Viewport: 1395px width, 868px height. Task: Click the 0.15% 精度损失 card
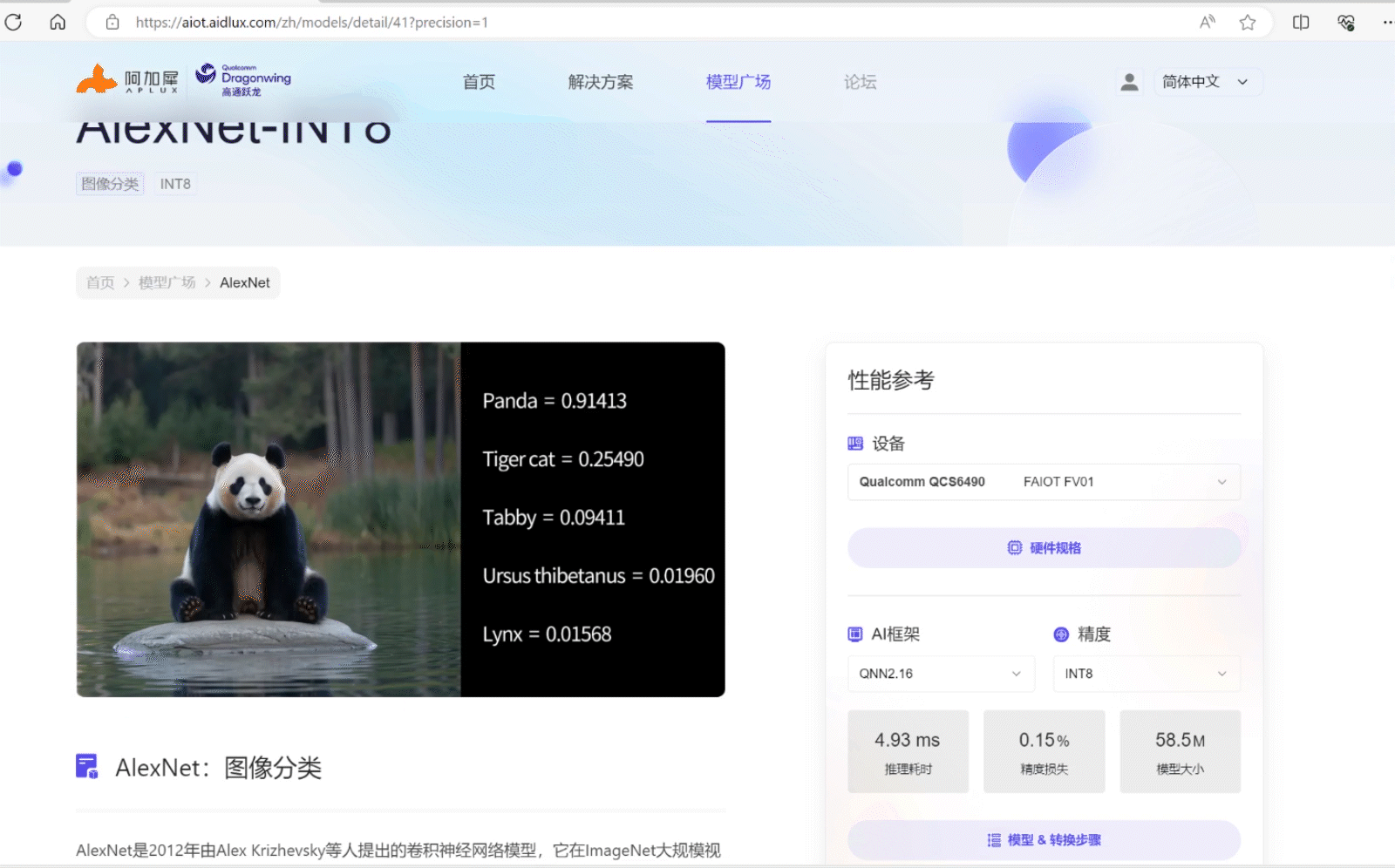[x=1044, y=751]
